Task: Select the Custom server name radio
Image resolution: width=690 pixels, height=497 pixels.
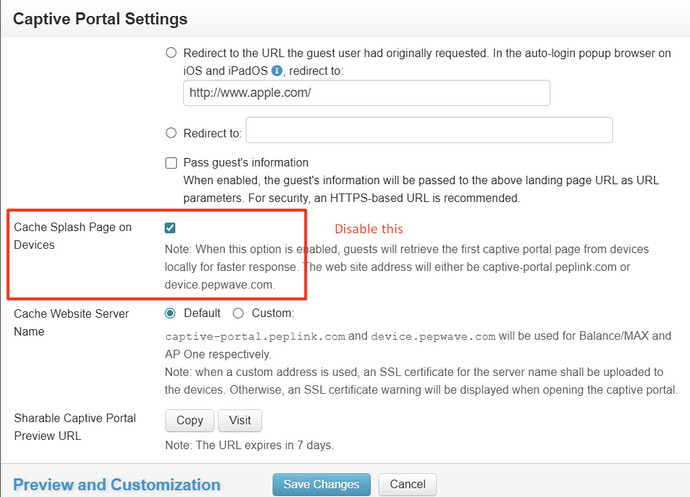Action: coord(238,313)
